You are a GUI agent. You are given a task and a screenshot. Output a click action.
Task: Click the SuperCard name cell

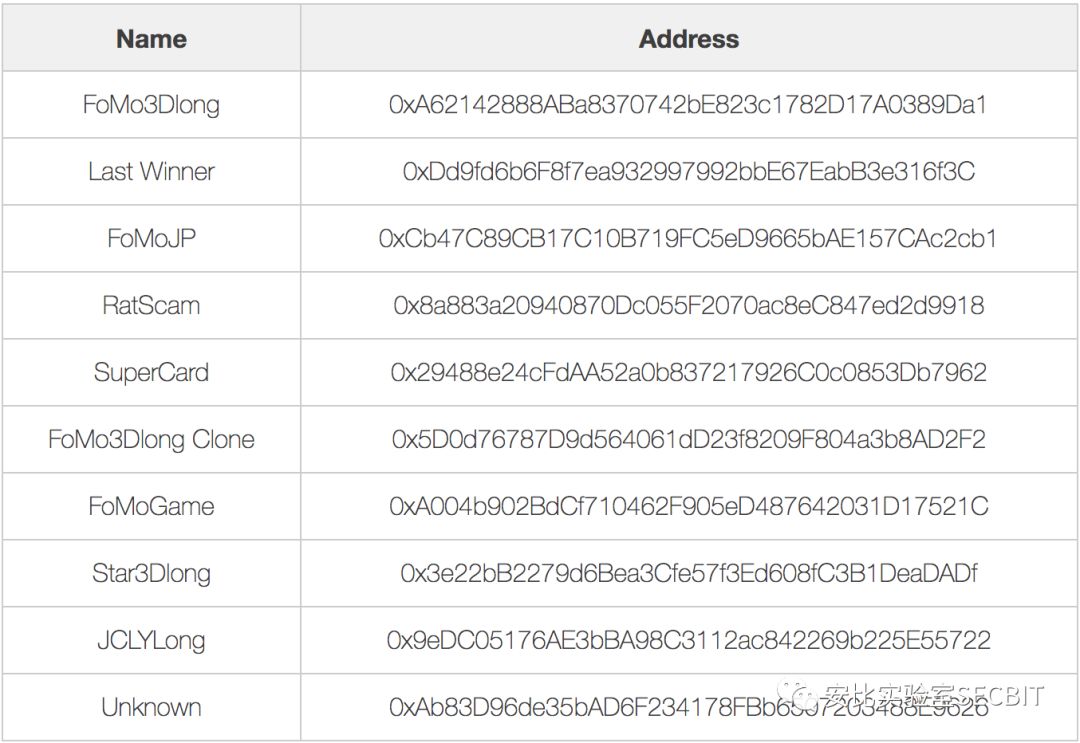152,373
